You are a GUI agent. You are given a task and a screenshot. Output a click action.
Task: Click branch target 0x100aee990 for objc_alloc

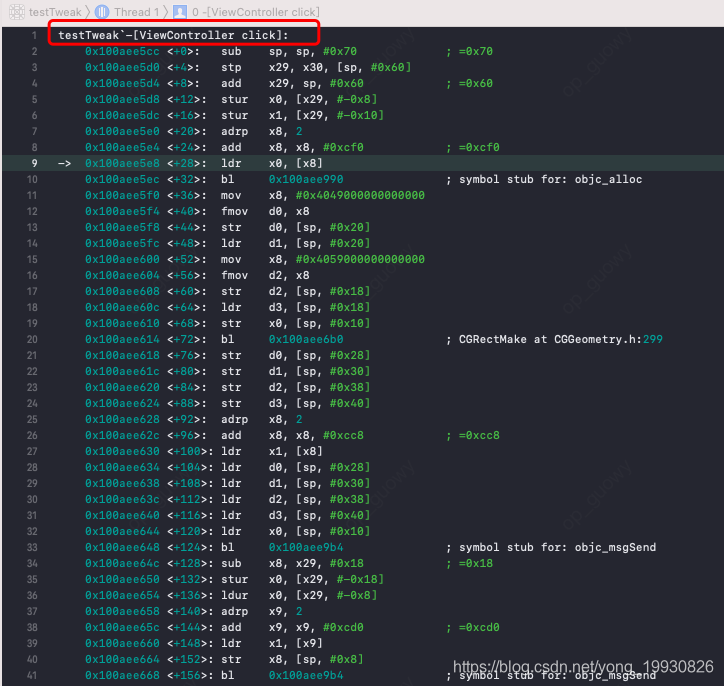(x=306, y=179)
